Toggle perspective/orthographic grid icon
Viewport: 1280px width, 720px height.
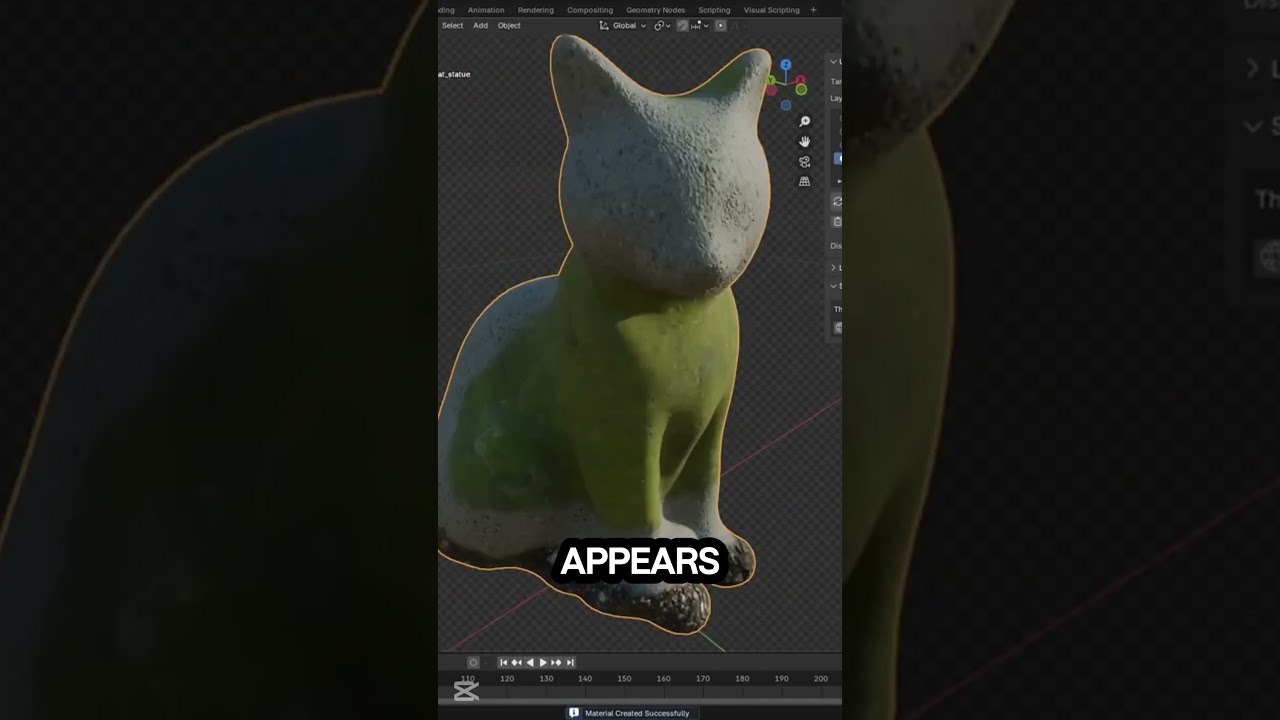804,181
